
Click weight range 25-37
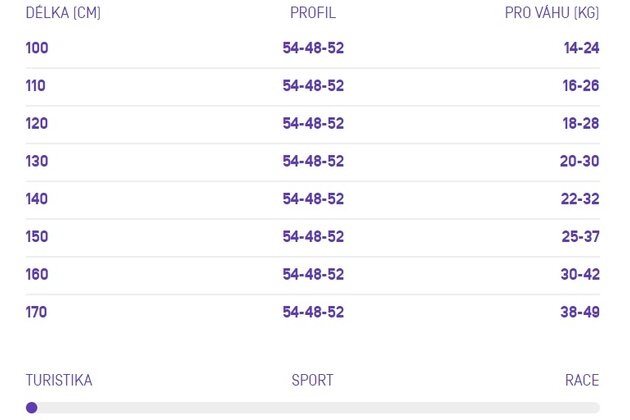pyautogui.click(x=581, y=236)
